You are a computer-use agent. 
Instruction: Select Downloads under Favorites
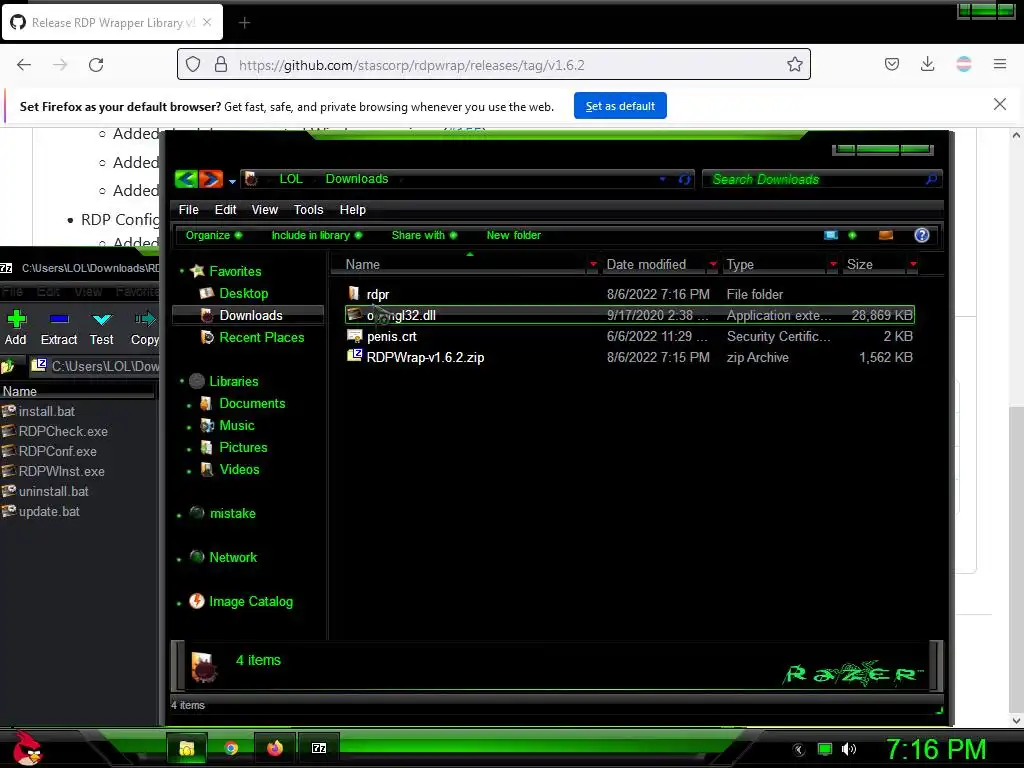click(250, 315)
